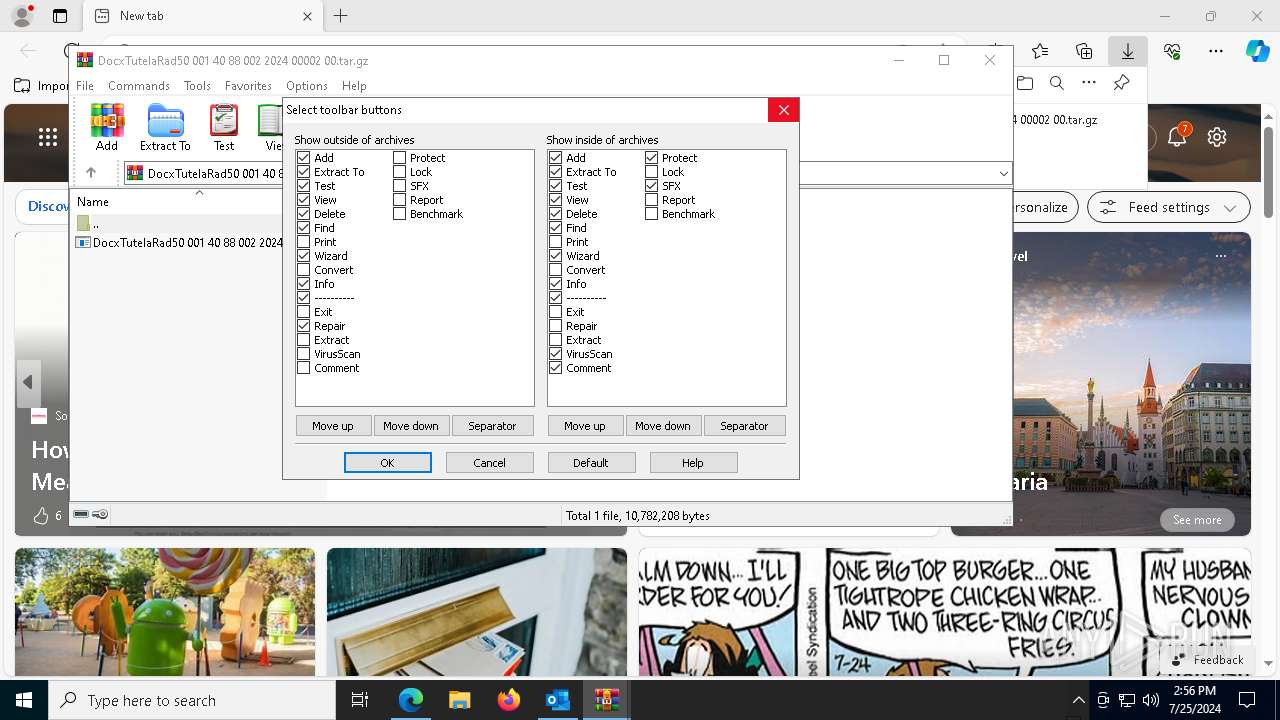Click the Name column header
The width and height of the screenshot is (1280, 720).
93,202
